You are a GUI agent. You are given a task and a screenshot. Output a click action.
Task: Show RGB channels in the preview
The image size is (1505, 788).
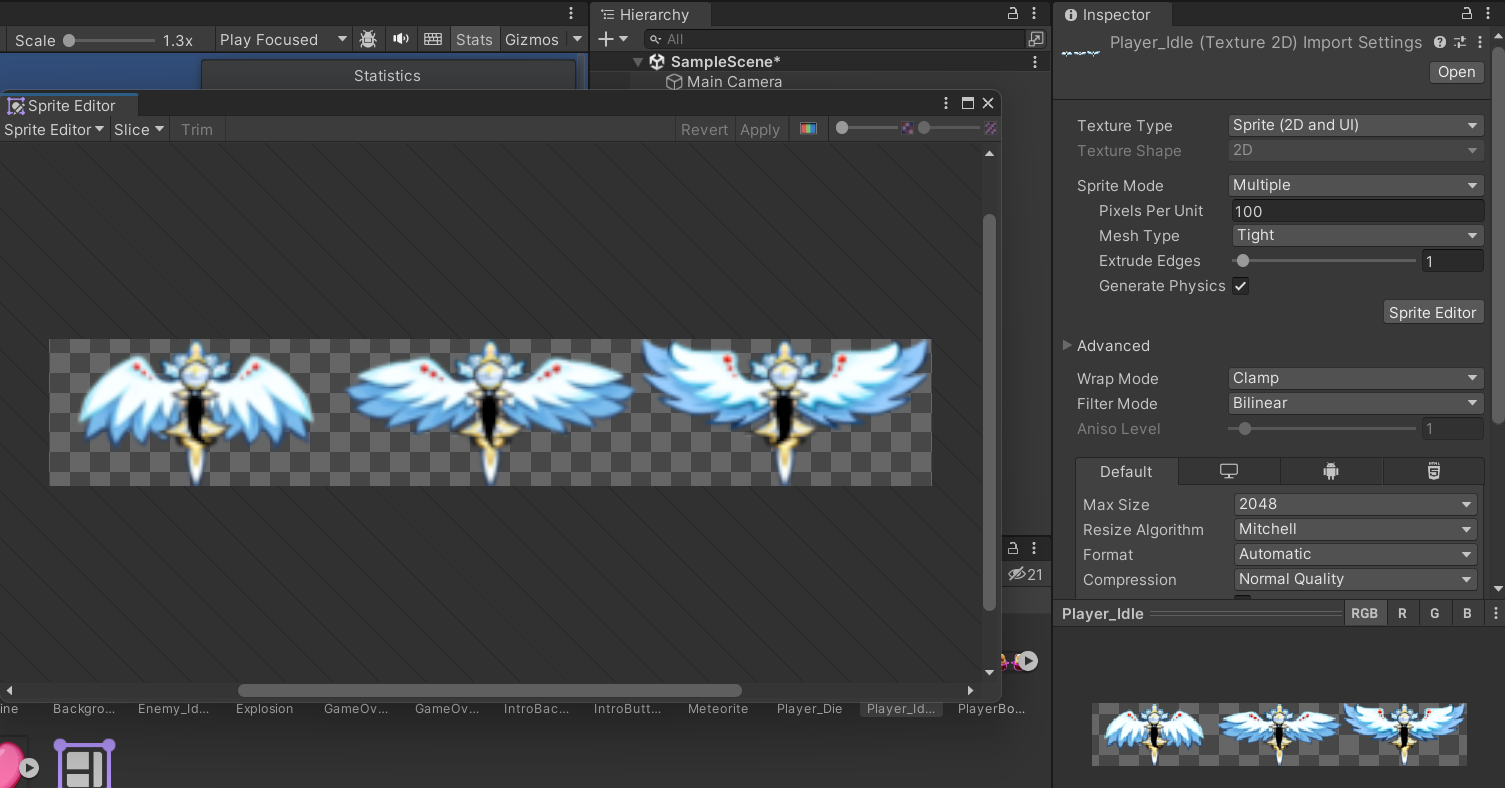click(x=1364, y=613)
